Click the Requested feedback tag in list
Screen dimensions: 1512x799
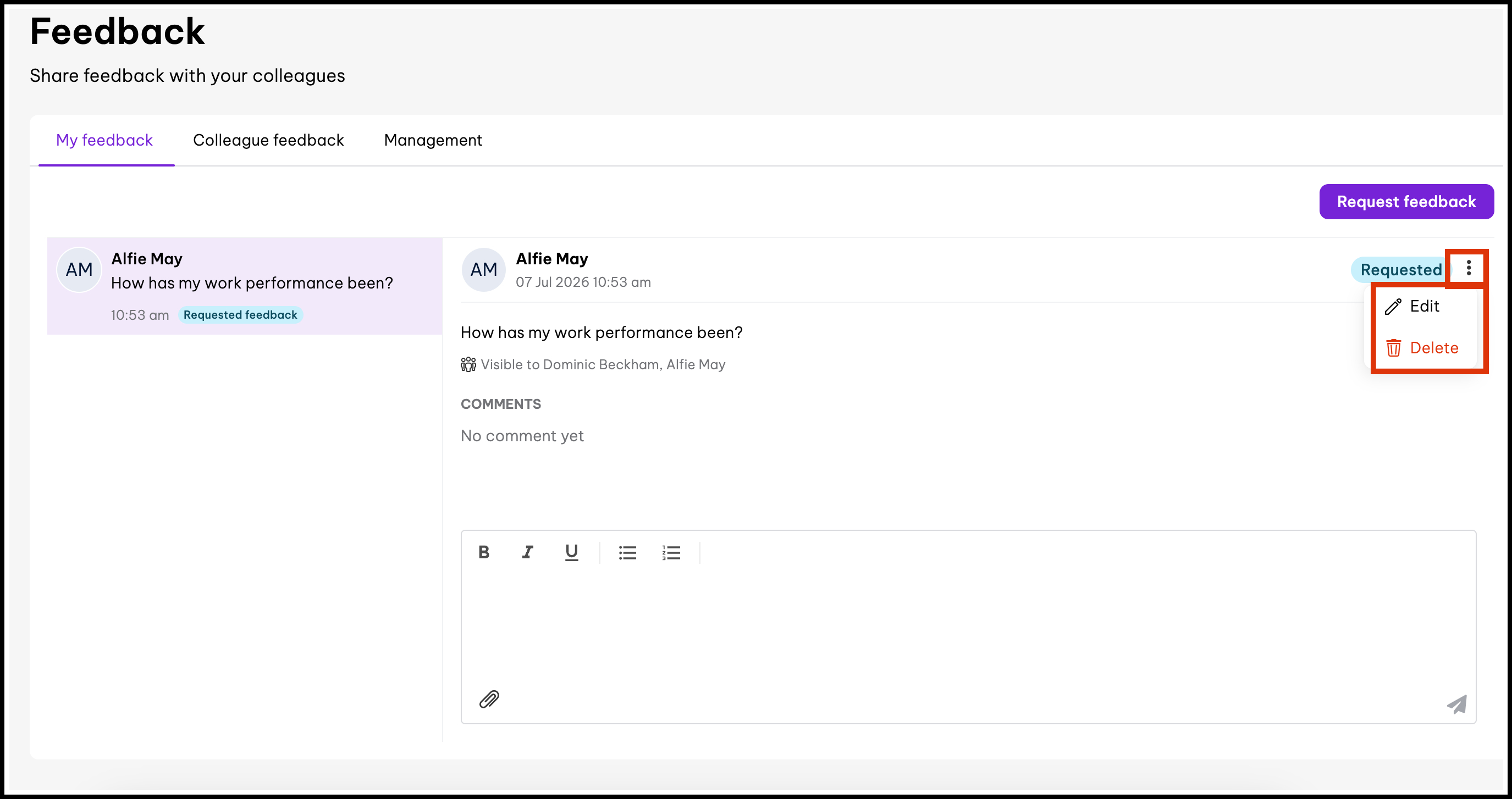(x=240, y=315)
